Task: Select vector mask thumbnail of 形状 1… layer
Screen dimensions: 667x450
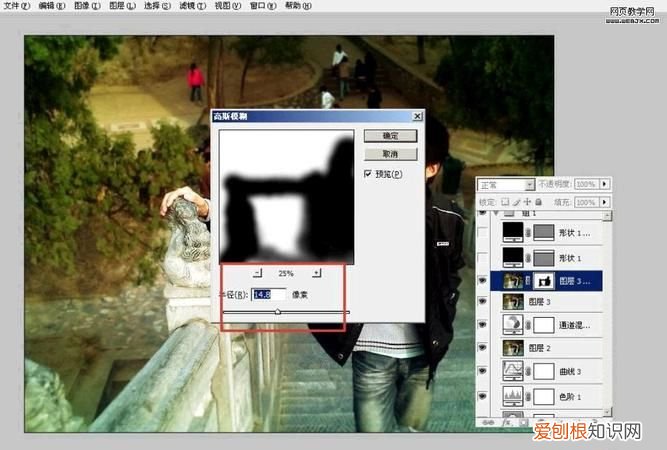Action: coord(544,233)
